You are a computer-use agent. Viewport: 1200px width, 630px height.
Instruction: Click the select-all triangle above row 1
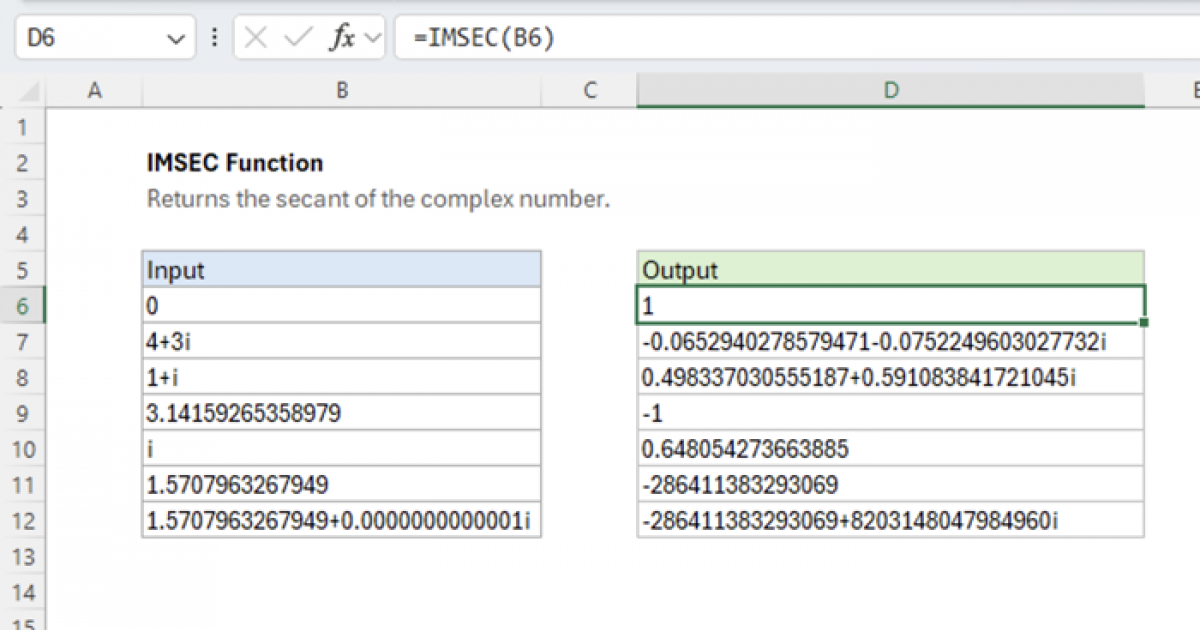tap(27, 90)
